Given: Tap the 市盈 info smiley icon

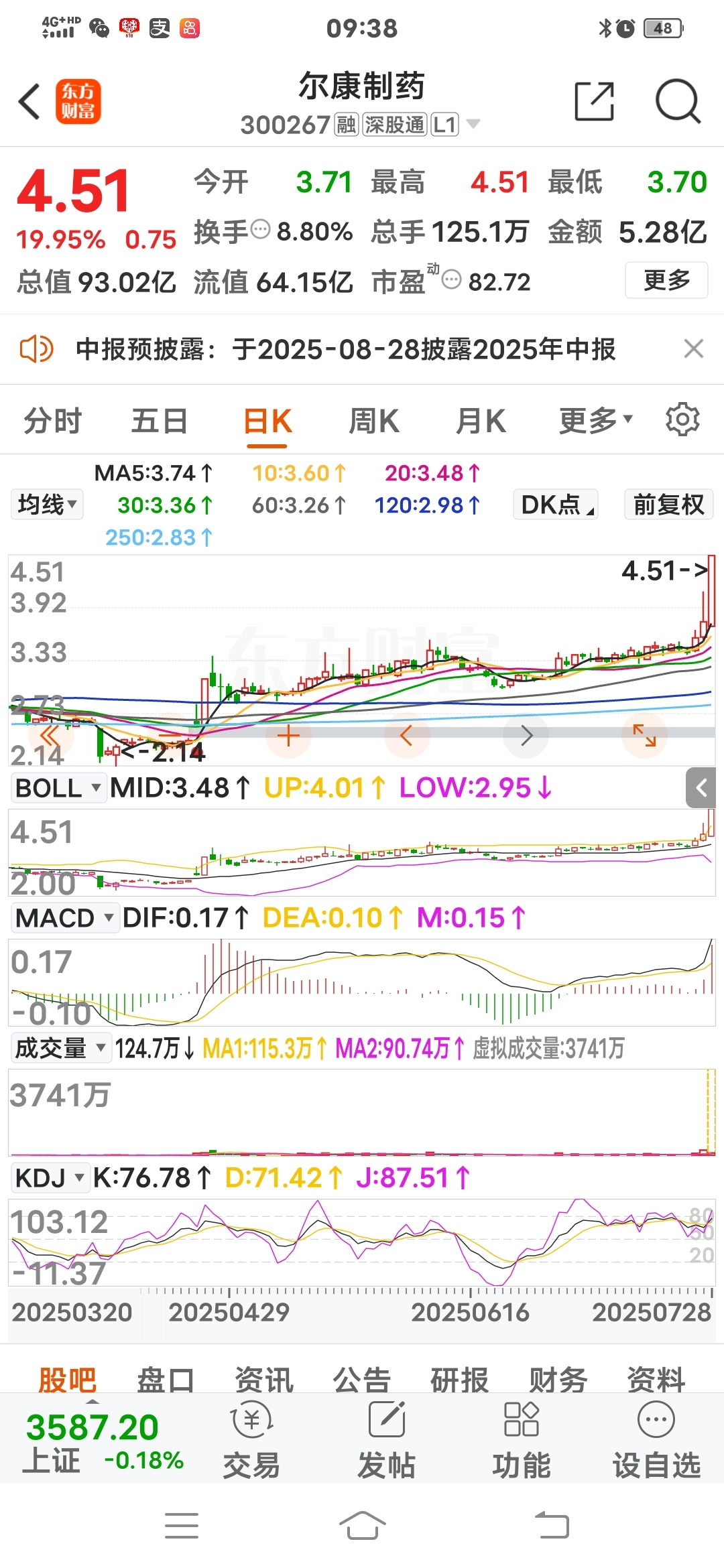Looking at the screenshot, I should pyautogui.click(x=452, y=279).
